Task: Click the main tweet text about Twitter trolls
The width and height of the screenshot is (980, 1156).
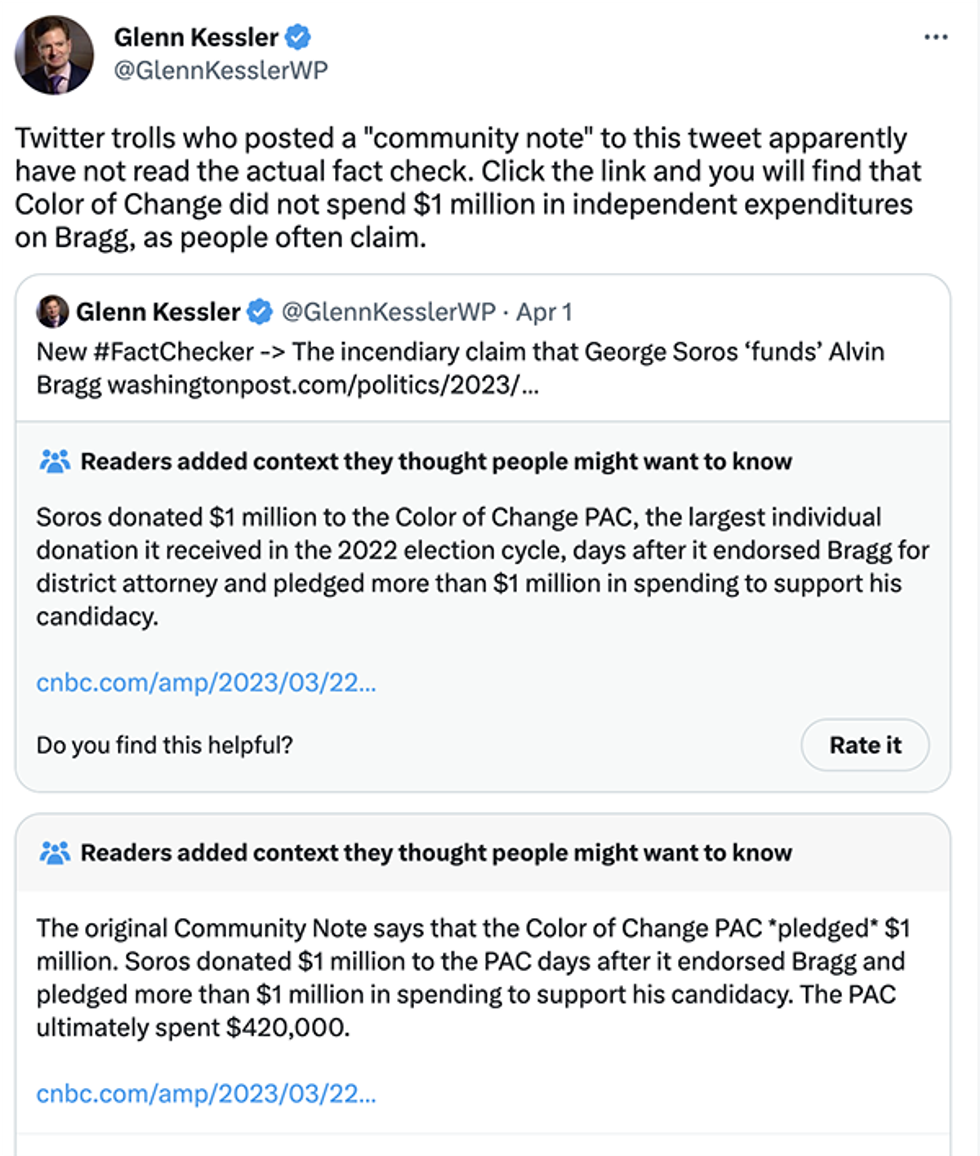Action: point(462,188)
